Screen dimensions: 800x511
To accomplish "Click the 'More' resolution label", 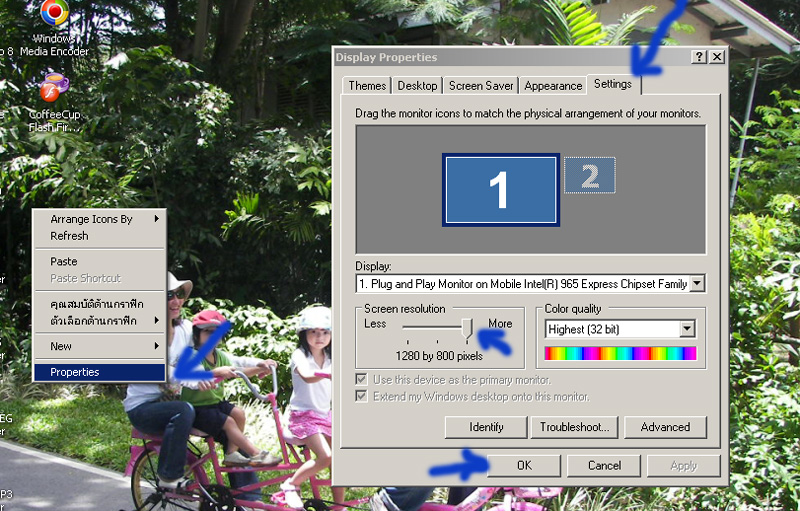I will click(x=500, y=324).
